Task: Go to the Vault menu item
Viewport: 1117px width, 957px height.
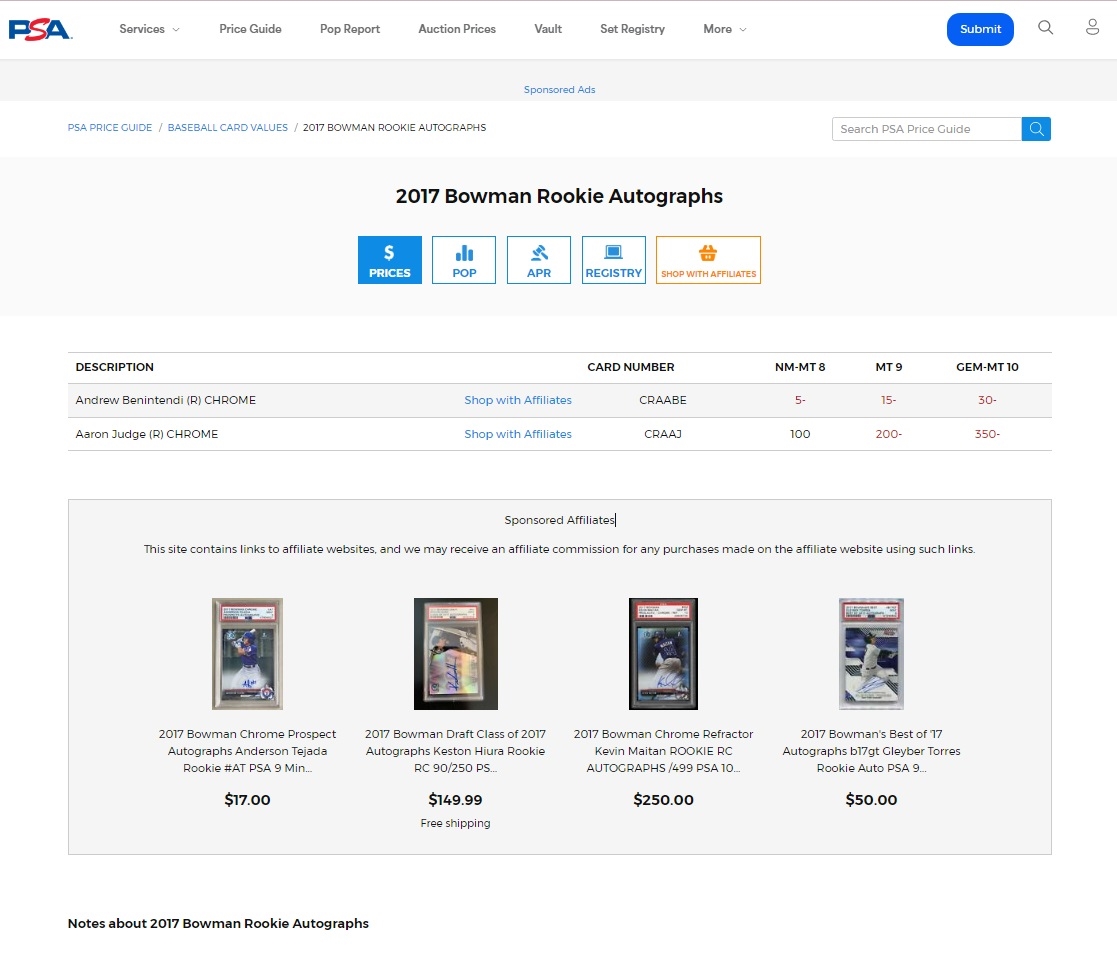Action: (x=548, y=29)
